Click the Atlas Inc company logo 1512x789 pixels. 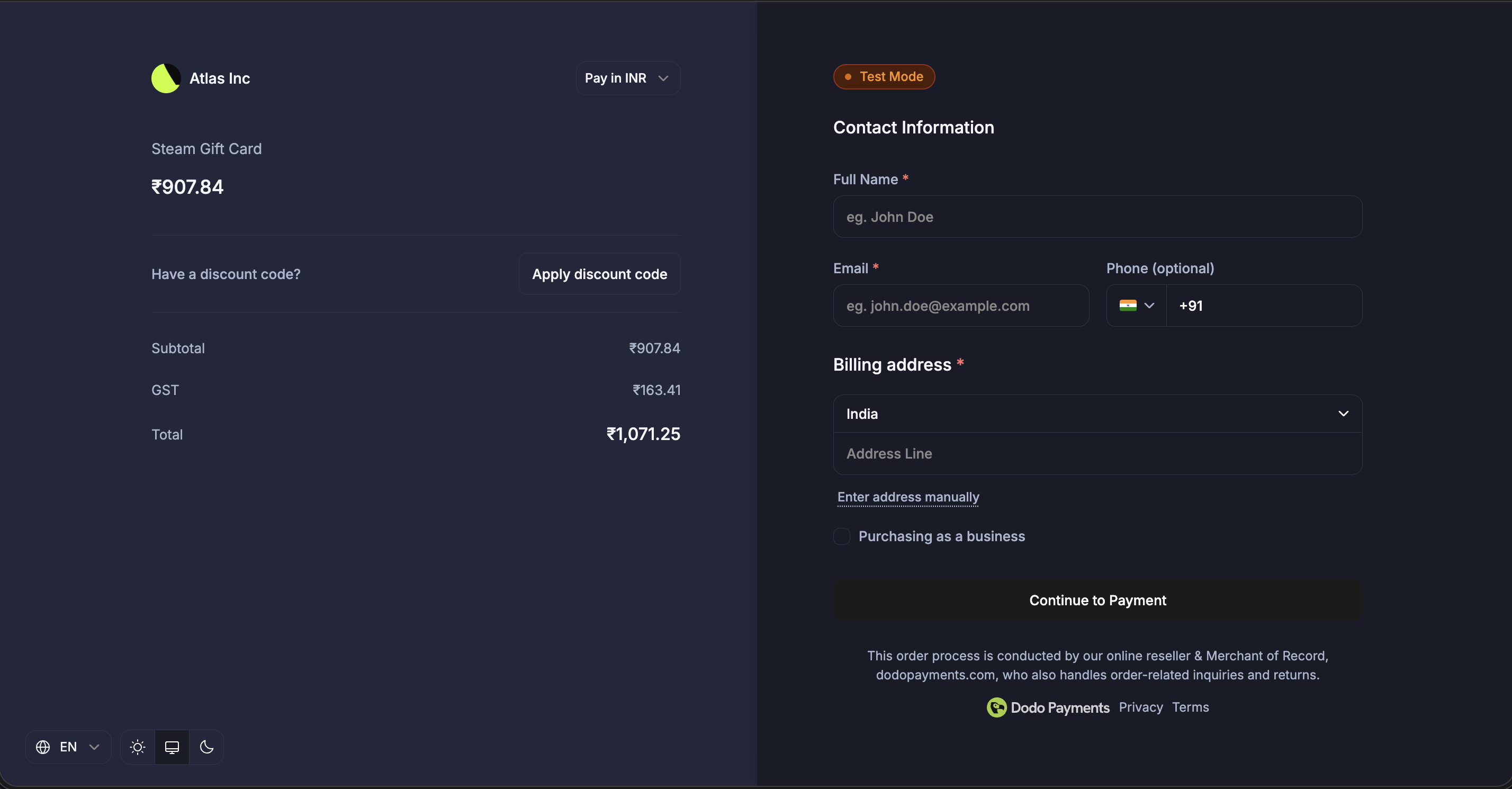(x=166, y=78)
